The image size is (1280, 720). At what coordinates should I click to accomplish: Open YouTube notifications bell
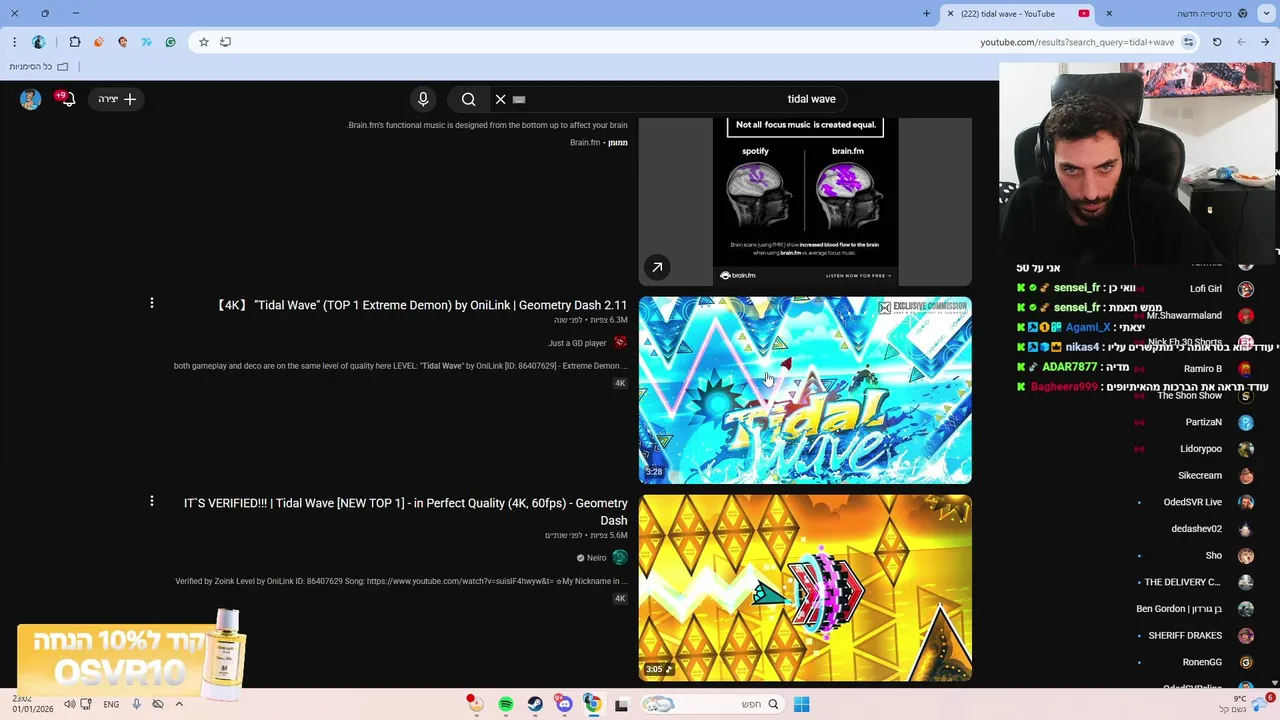67,99
